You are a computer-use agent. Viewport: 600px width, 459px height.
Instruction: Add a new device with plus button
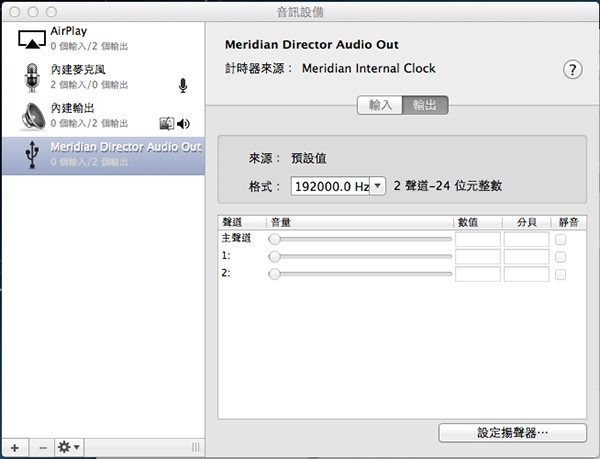click(x=15, y=447)
